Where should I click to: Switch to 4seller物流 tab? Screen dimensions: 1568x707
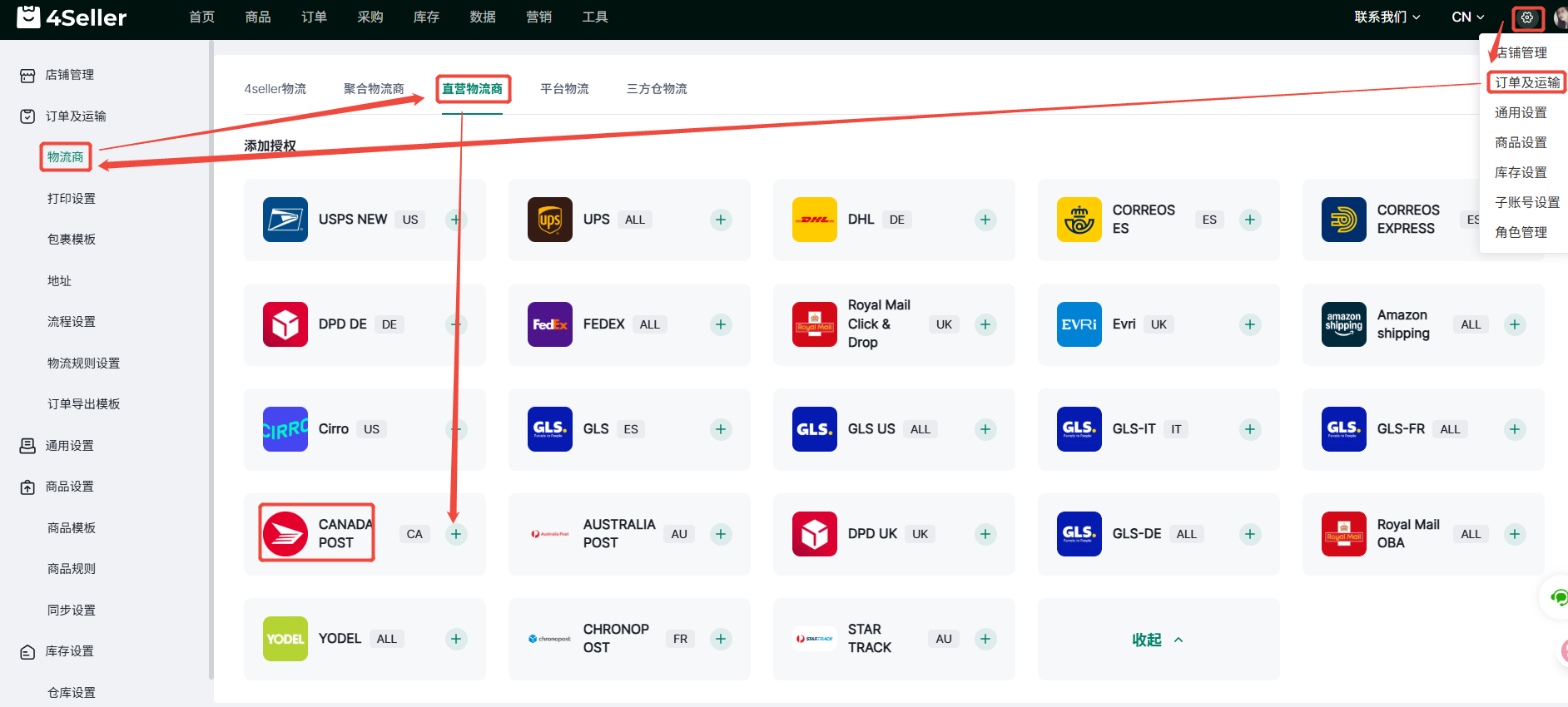click(275, 89)
